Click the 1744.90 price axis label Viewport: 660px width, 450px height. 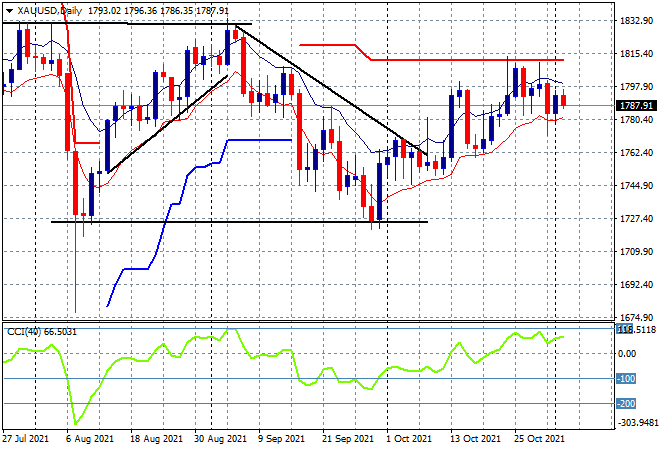(x=636, y=186)
